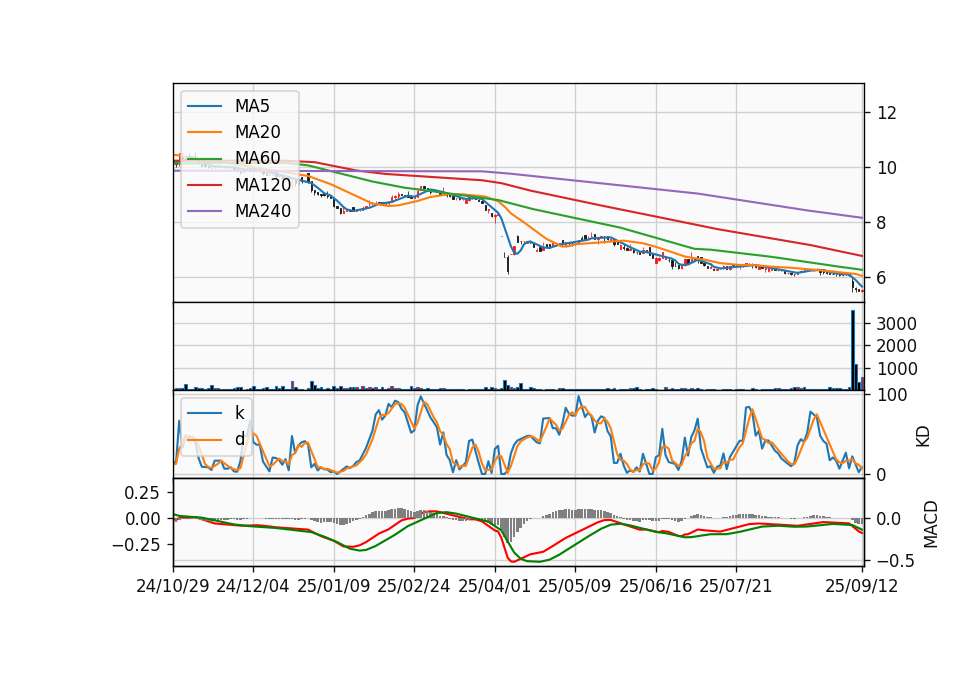The width and height of the screenshot is (960, 690).
Task: Click the MACD axis title
Action: coord(931,524)
